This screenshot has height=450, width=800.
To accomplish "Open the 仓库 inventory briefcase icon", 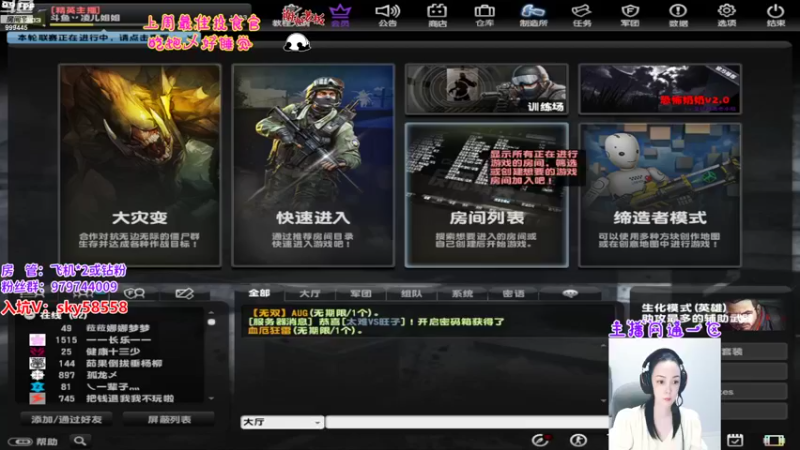I will [484, 15].
